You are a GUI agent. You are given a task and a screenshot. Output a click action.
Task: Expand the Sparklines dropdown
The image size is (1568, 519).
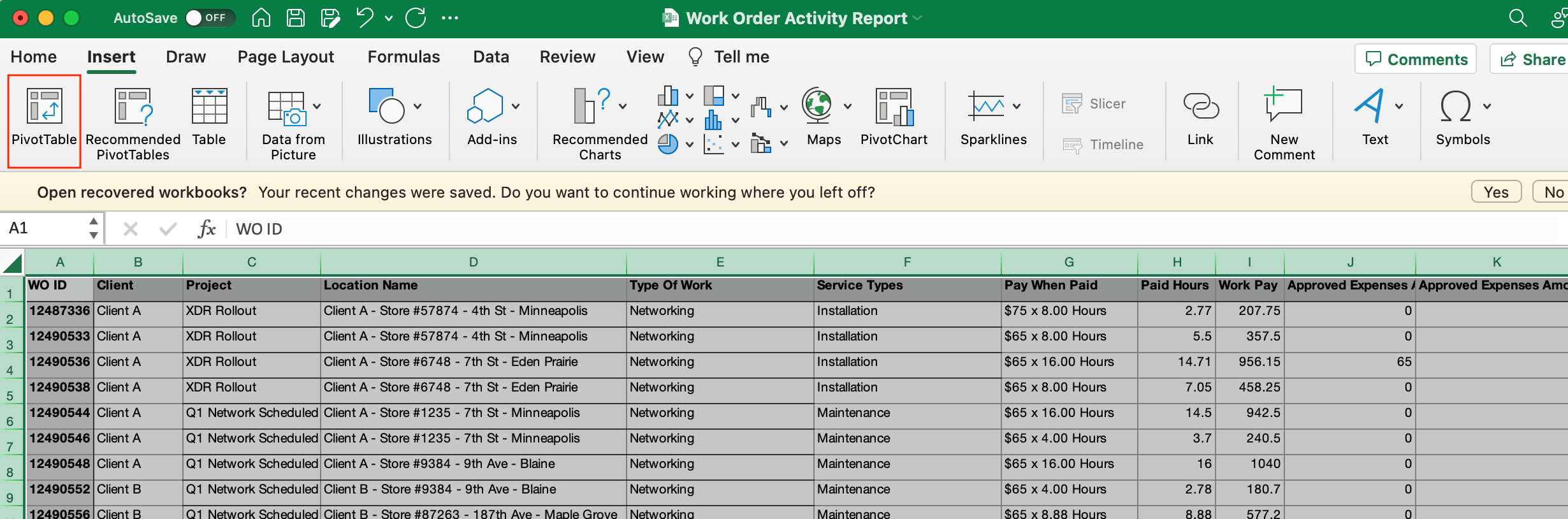coord(1017,106)
